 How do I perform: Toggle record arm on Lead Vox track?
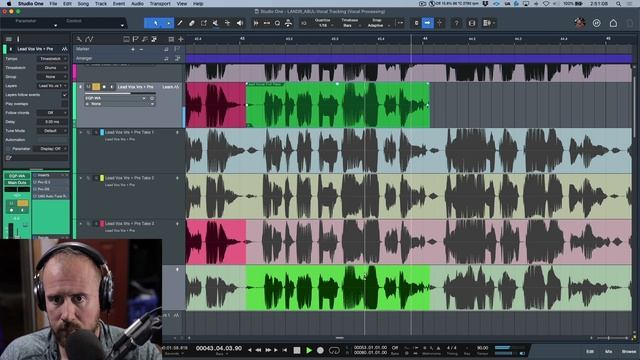104,87
